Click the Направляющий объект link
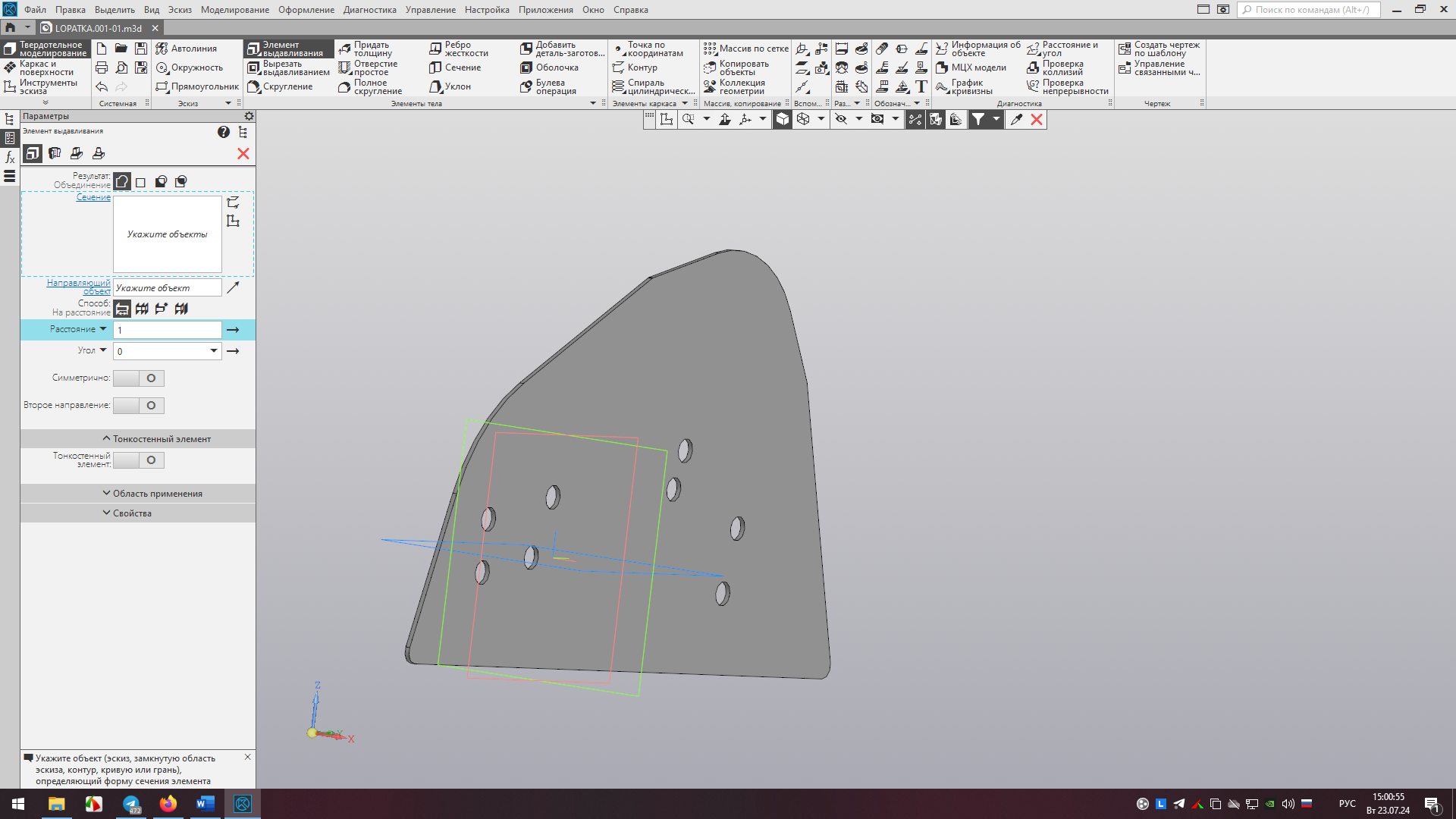This screenshot has height=819, width=1456. (79, 287)
